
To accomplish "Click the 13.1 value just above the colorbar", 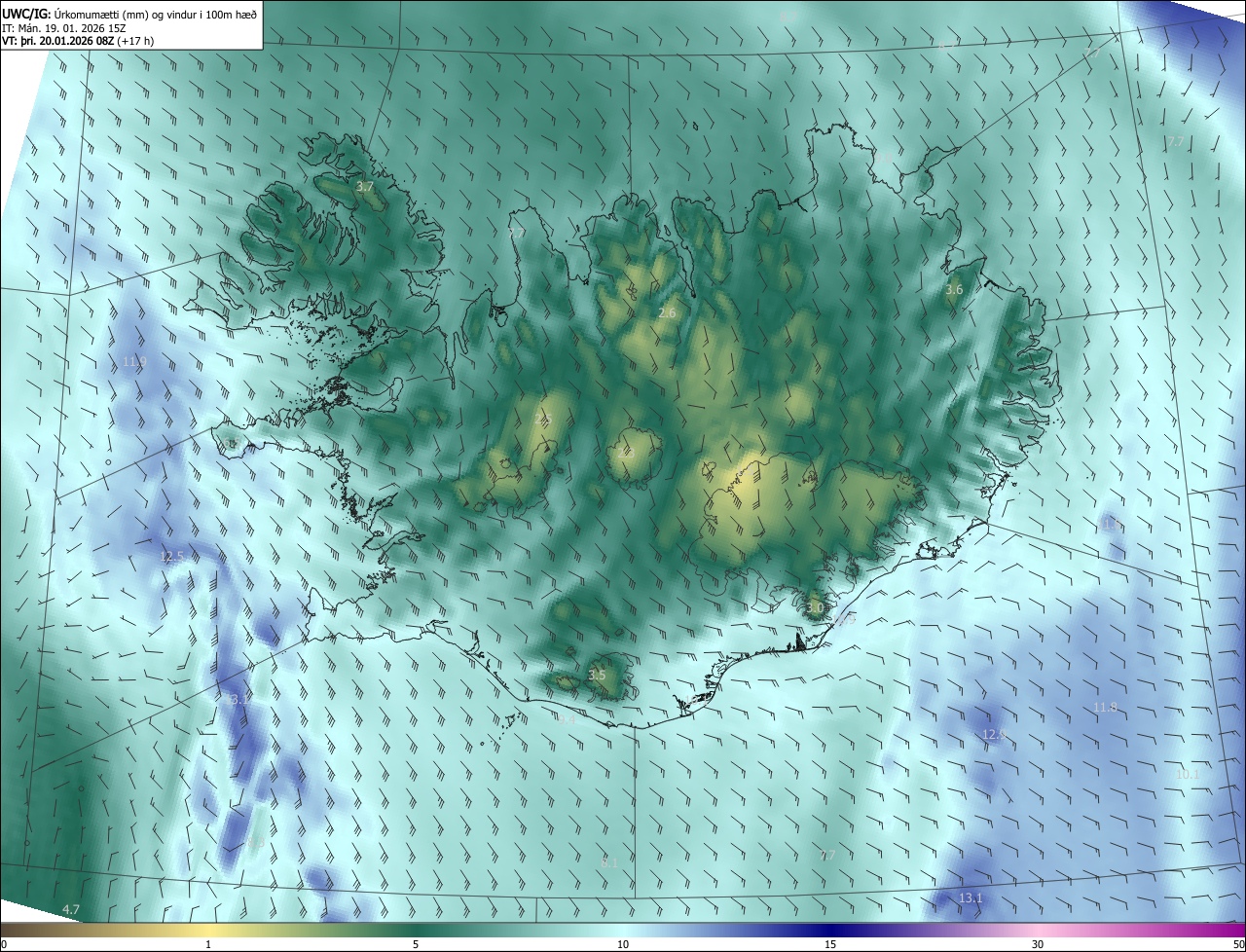I will [x=971, y=897].
